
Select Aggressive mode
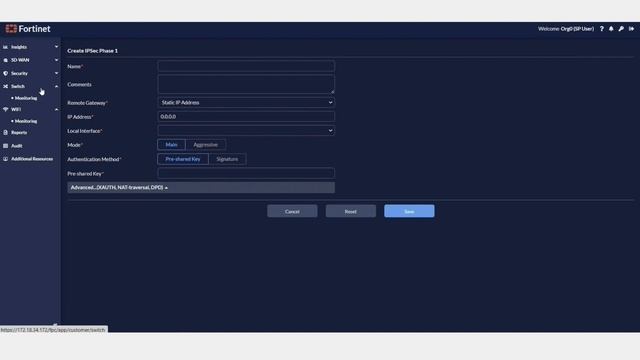[x=205, y=145]
